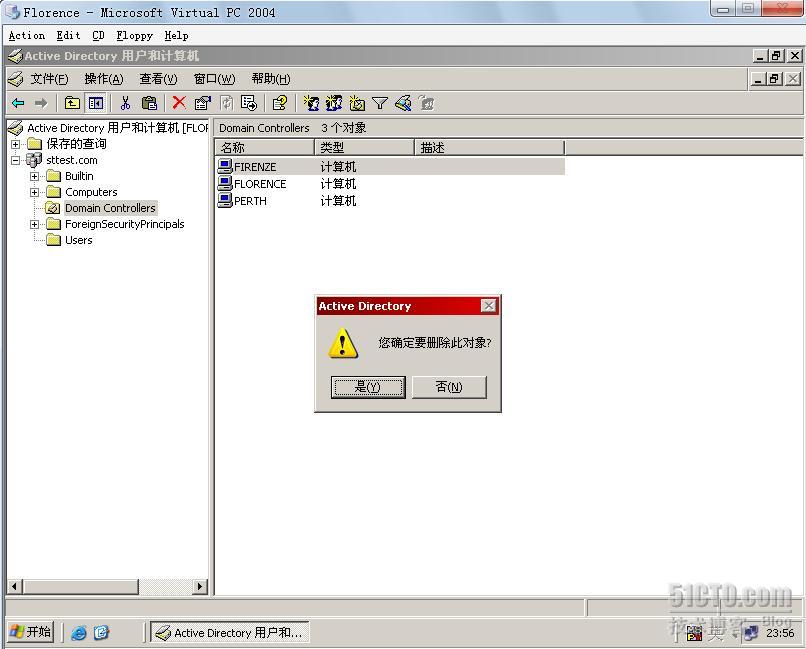The width and height of the screenshot is (806, 649).
Task: Expand the ForeignSecurityPrincipals folder node
Action: click(34, 224)
